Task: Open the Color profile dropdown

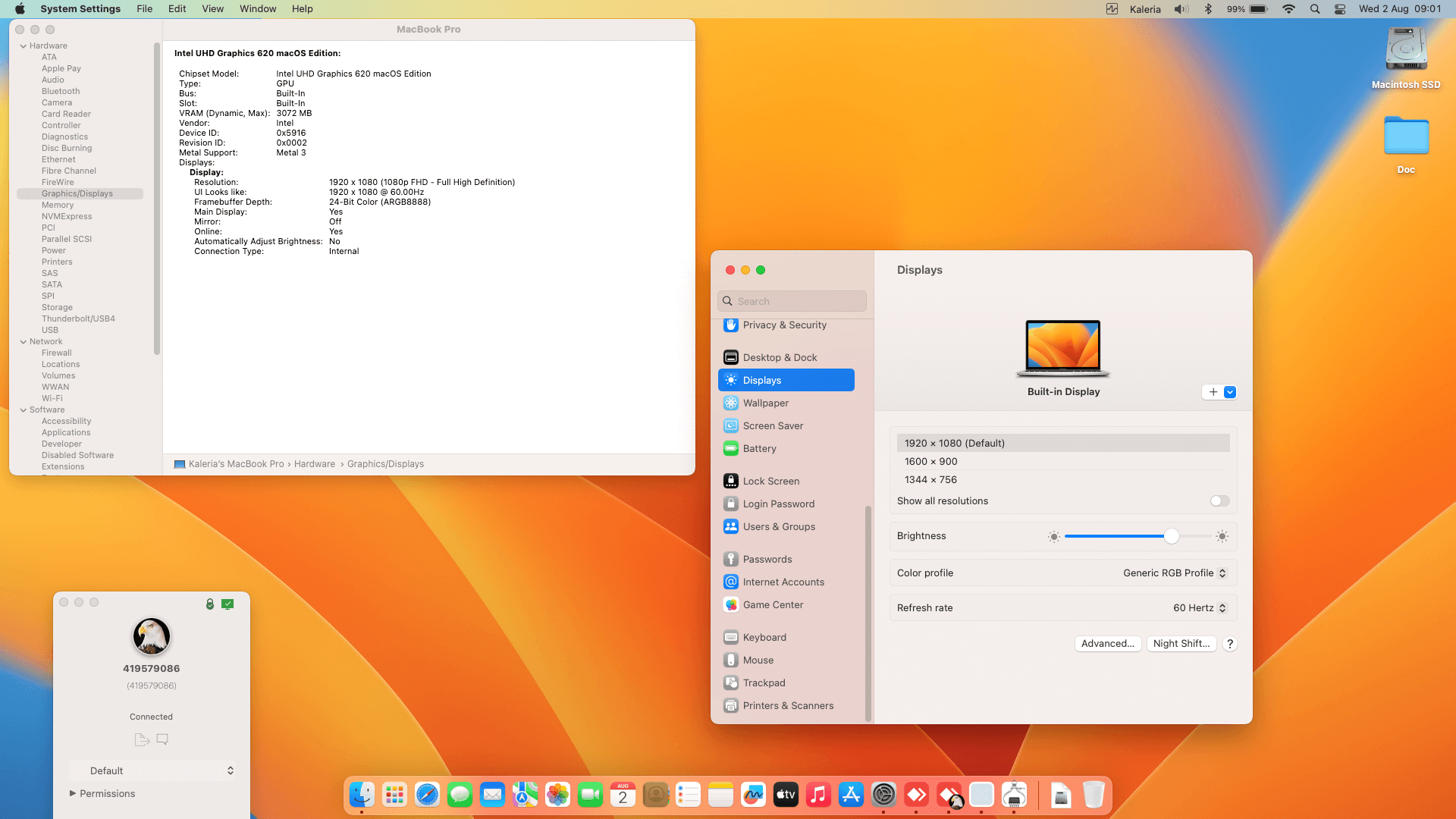Action: 1174,573
